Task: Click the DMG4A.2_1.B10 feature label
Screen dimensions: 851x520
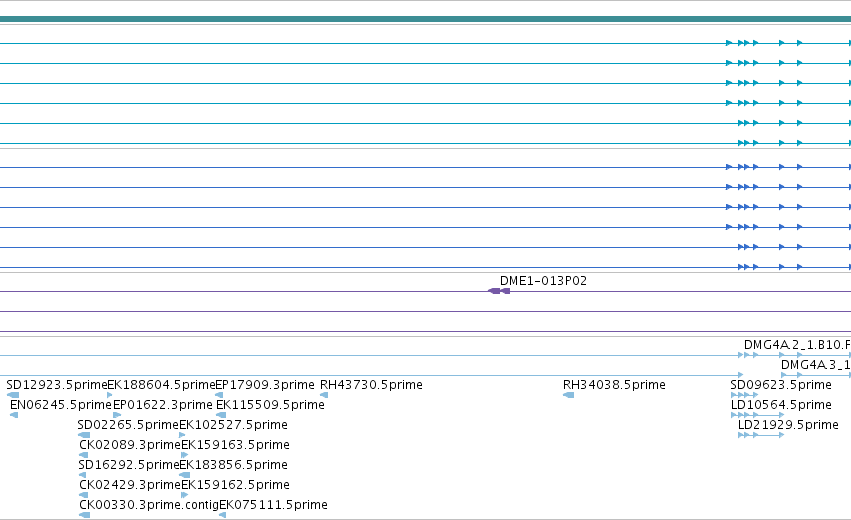Action: point(797,345)
